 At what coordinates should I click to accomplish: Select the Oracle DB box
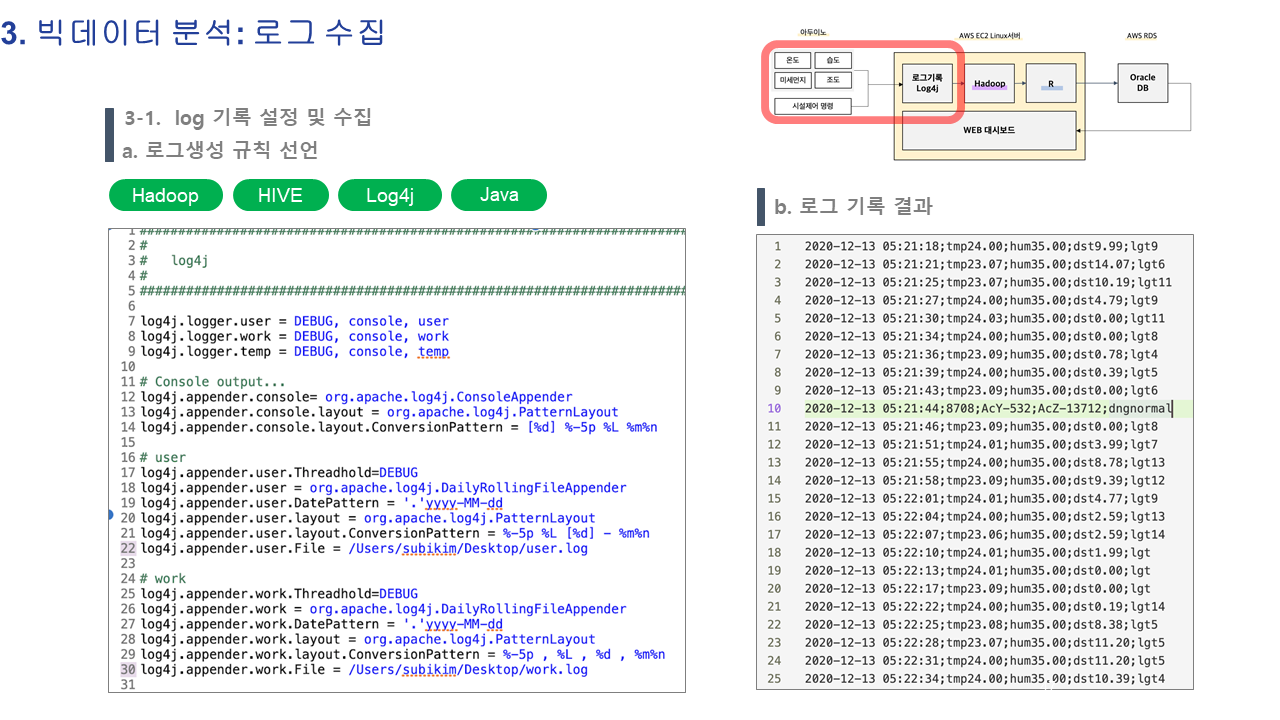(x=1142, y=83)
